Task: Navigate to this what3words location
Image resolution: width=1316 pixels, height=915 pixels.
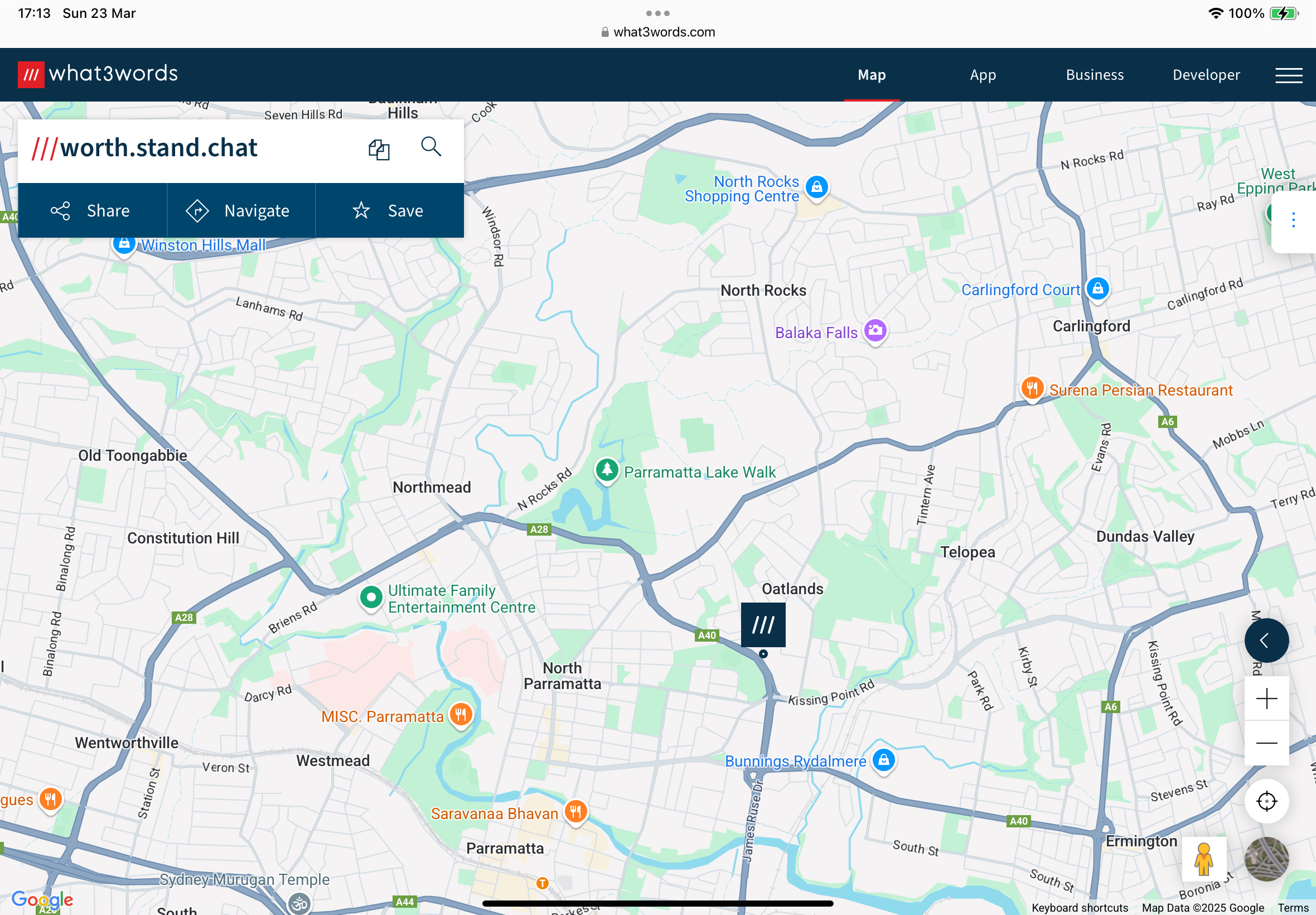Action: point(241,211)
